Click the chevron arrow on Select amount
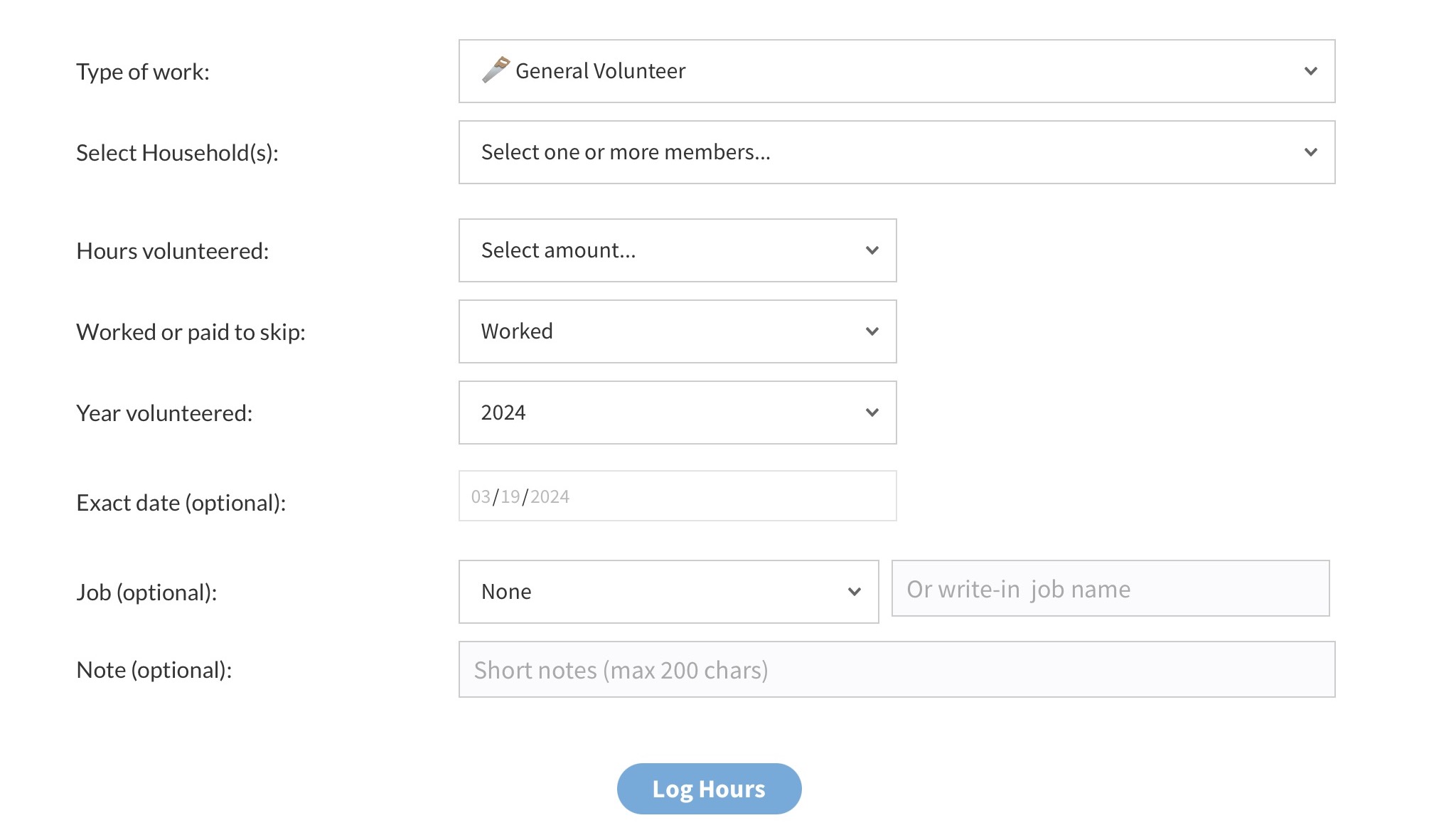 872,250
